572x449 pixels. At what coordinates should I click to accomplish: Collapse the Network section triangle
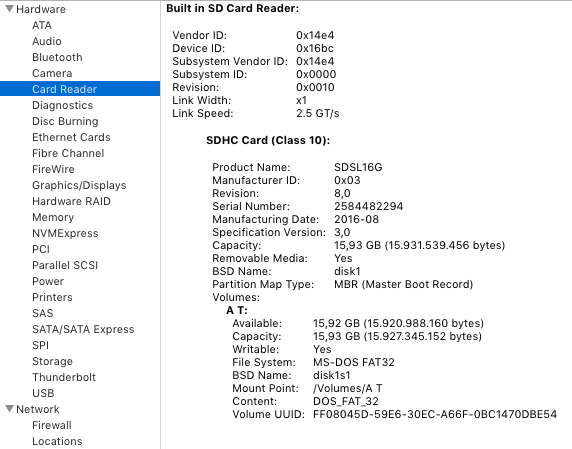(x=10, y=409)
